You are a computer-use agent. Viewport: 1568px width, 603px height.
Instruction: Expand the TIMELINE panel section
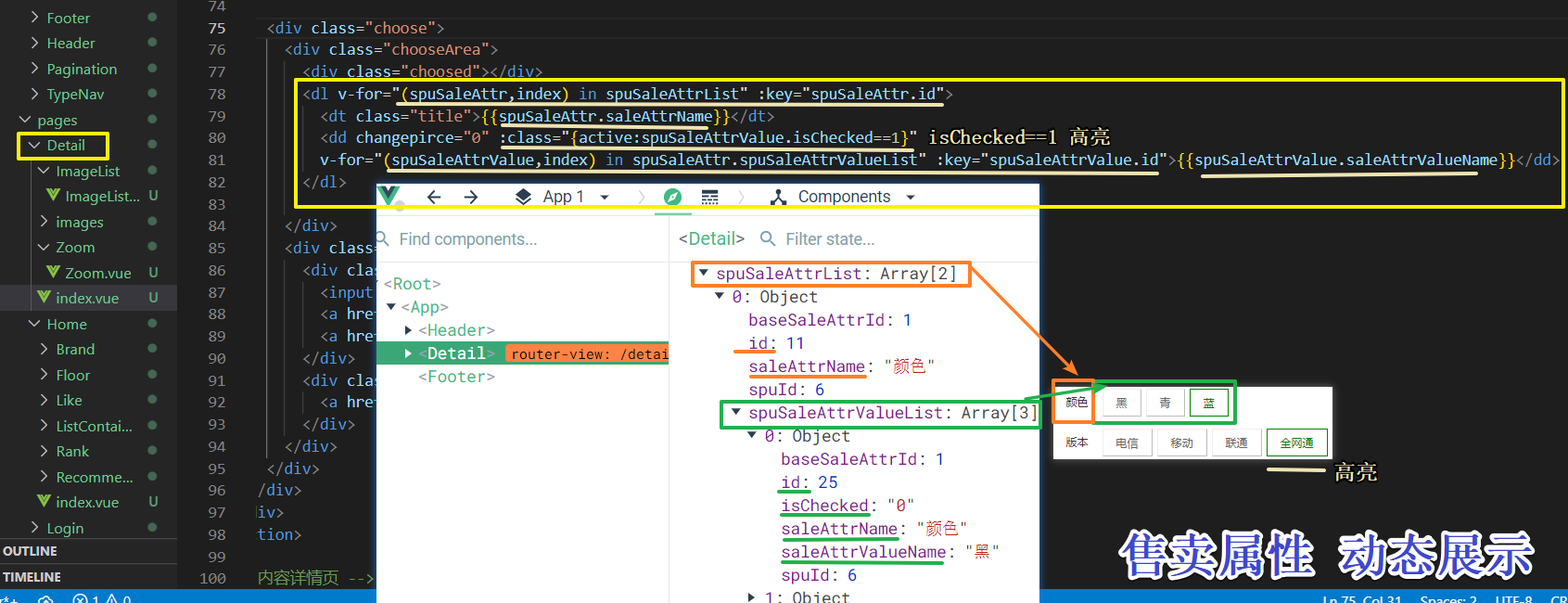[x=32, y=577]
